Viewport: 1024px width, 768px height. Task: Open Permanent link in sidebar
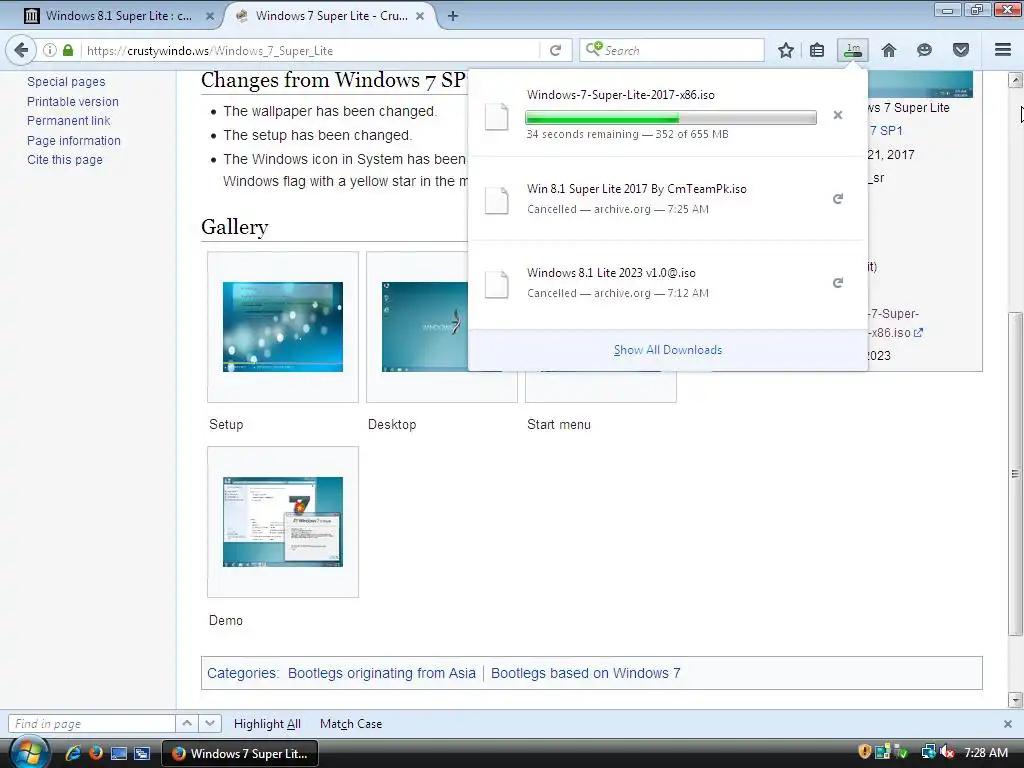tap(69, 121)
